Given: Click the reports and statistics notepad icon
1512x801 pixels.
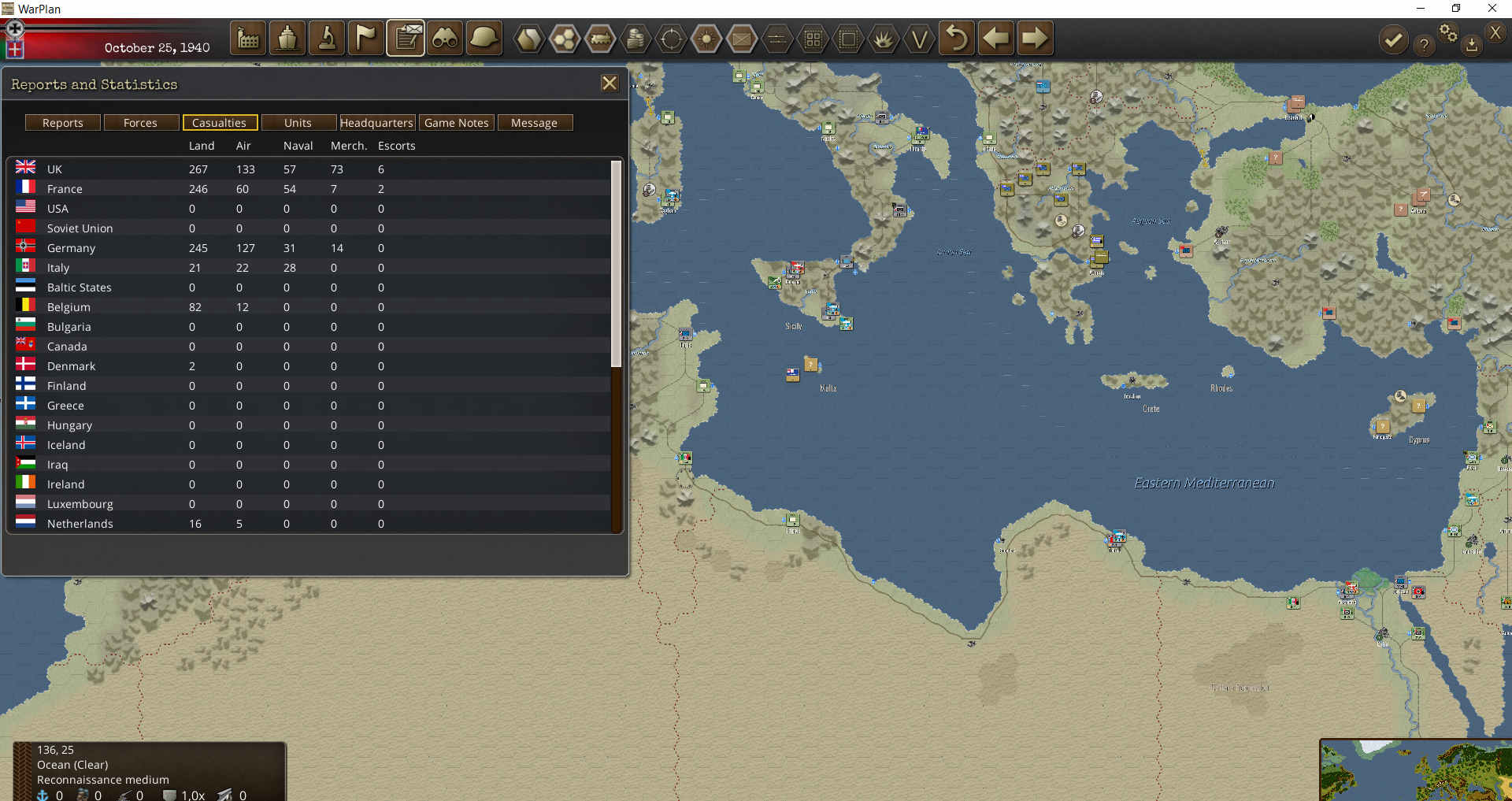Looking at the screenshot, I should coord(406,38).
